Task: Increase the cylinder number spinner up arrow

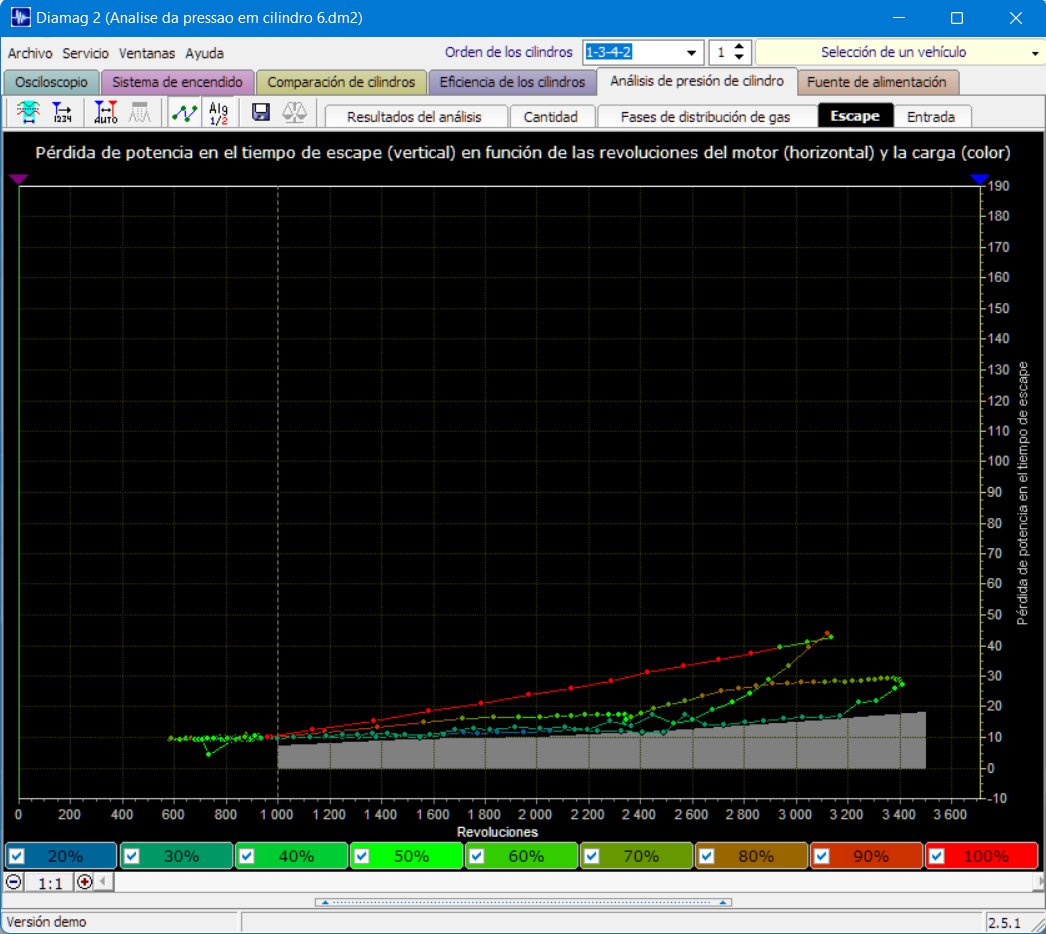Action: pyautogui.click(x=739, y=47)
